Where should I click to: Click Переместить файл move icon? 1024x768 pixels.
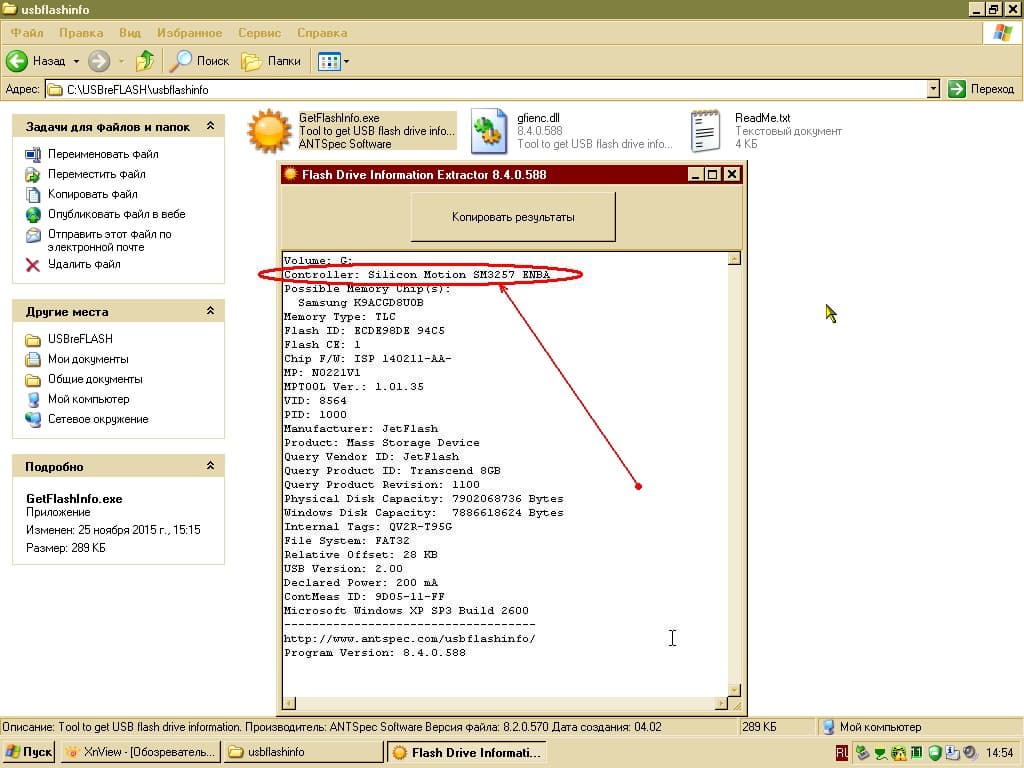33,174
